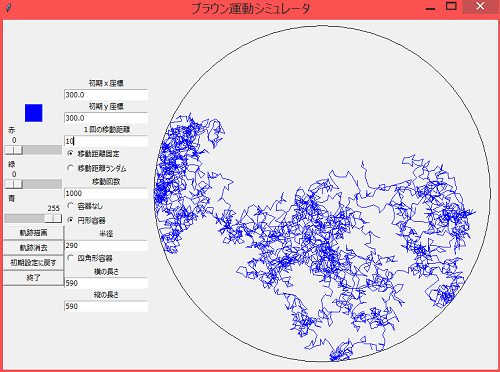500x372 pixels.
Task: Select the 移動距離ランダム radio button
Action: pyautogui.click(x=70, y=168)
